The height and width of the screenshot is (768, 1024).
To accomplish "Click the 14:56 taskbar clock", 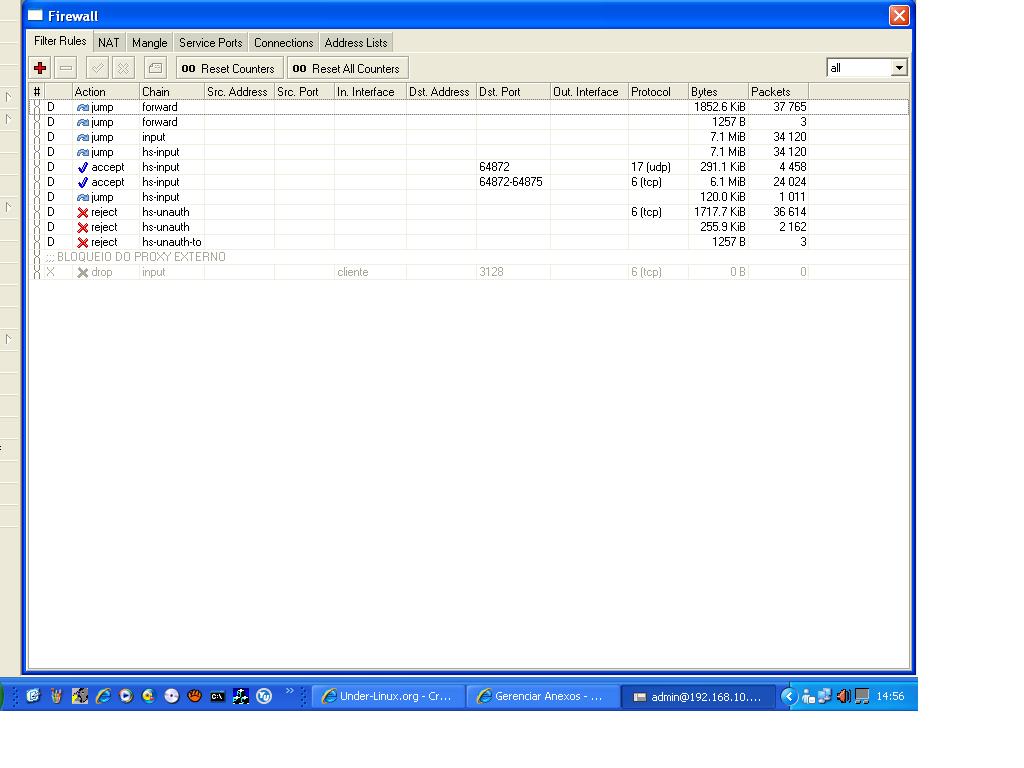I will pos(890,696).
